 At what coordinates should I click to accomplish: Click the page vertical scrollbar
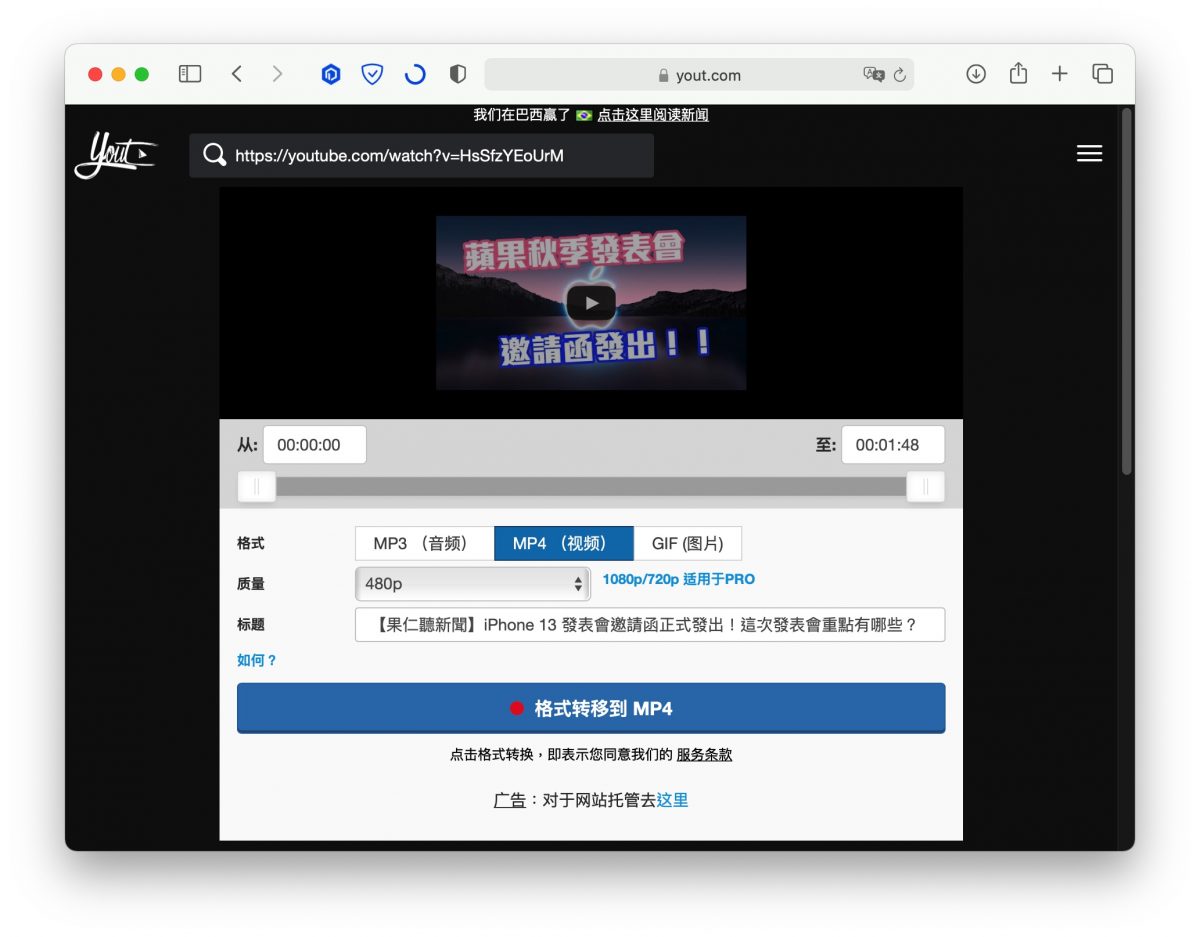[x=1127, y=290]
